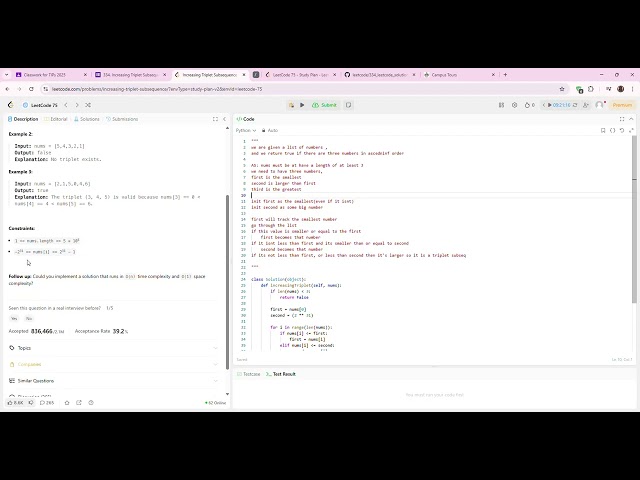Switch to the Solutions tab
Screen dimensions: 640x480
click(x=87, y=119)
